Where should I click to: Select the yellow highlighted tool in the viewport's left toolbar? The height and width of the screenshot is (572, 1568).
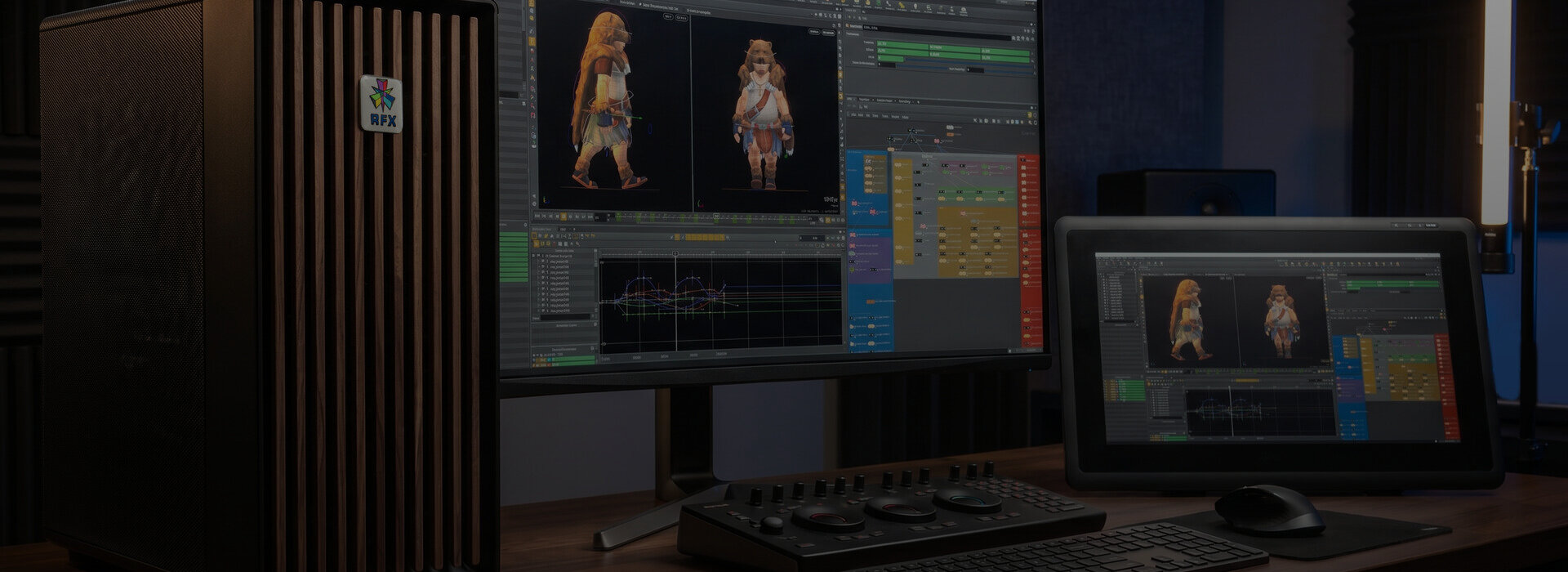point(532,41)
